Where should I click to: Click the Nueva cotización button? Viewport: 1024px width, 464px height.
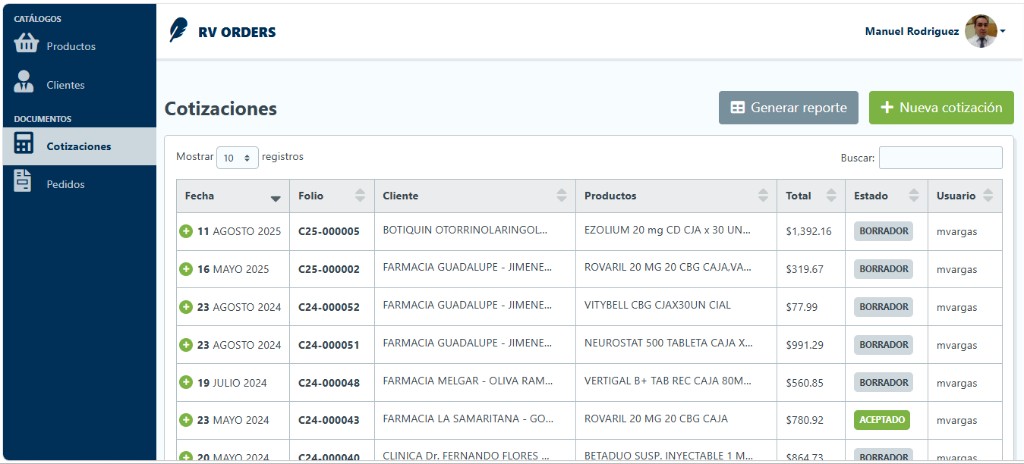941,108
